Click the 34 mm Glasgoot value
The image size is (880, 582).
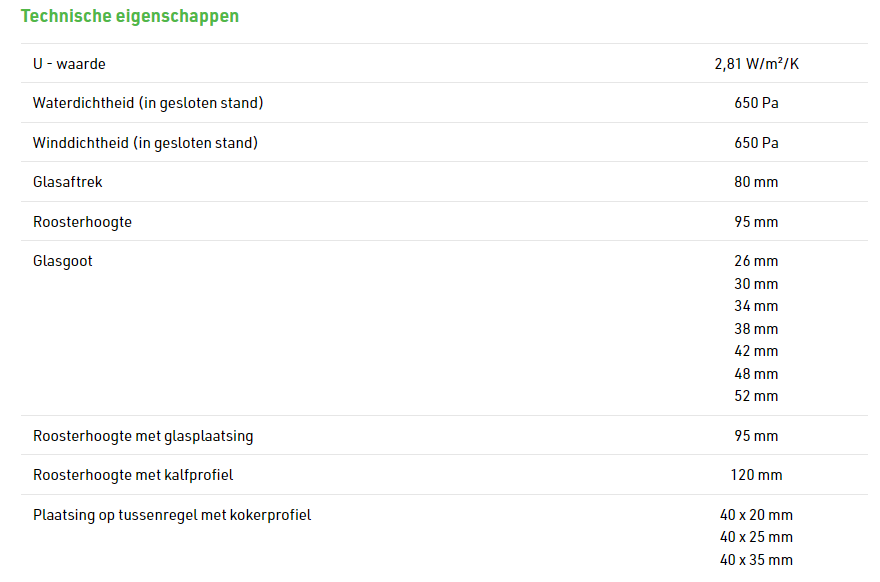coord(756,306)
